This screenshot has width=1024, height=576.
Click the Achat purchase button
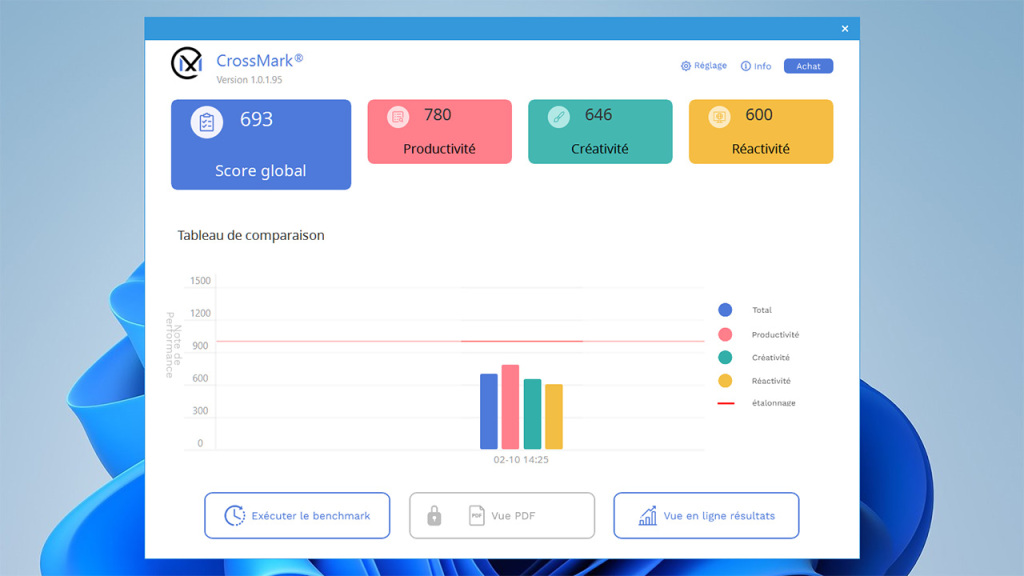point(808,66)
